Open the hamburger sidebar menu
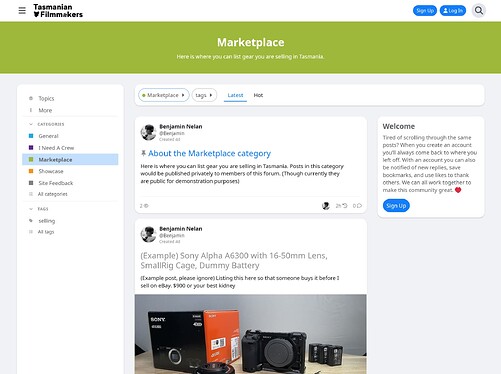This screenshot has height=374, width=501. (22, 11)
